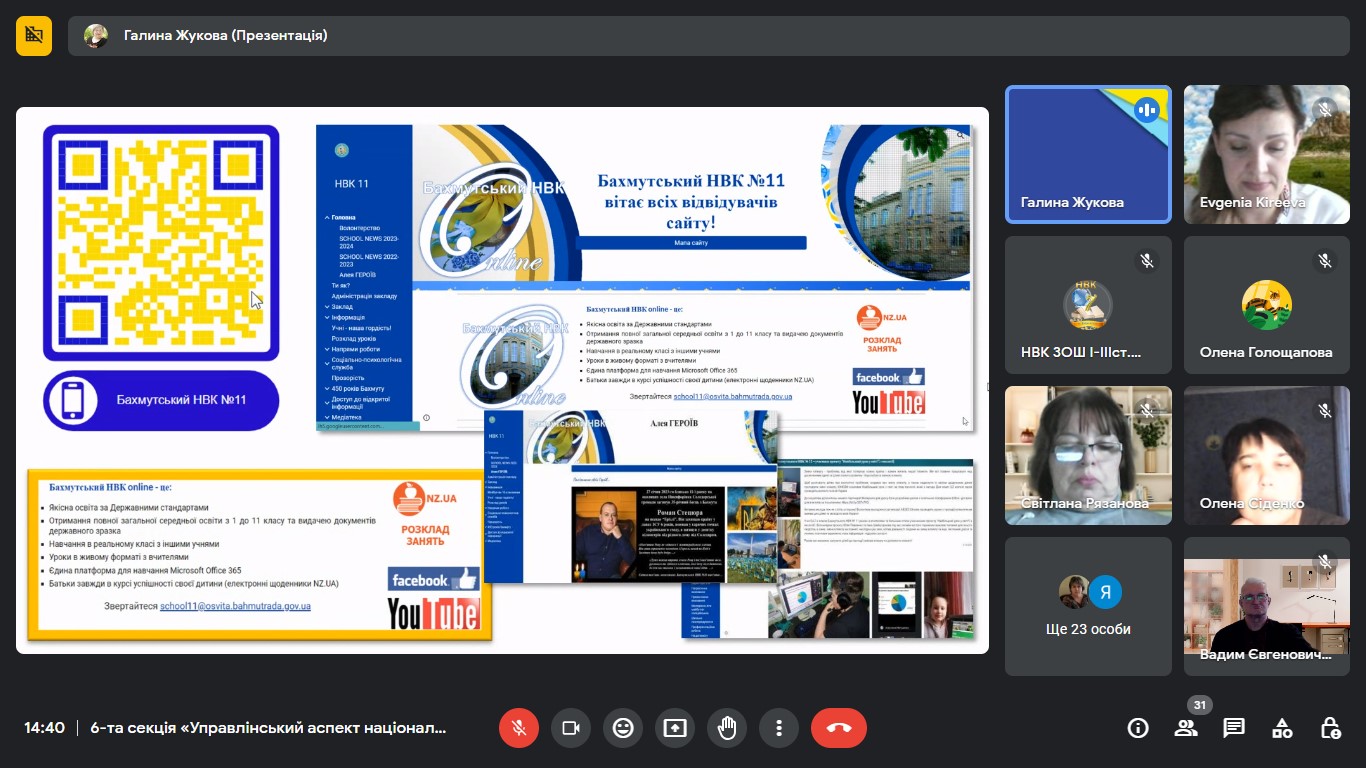
Task: Click muted mic icon on Світлана Рязанова tile
Action: (1146, 411)
